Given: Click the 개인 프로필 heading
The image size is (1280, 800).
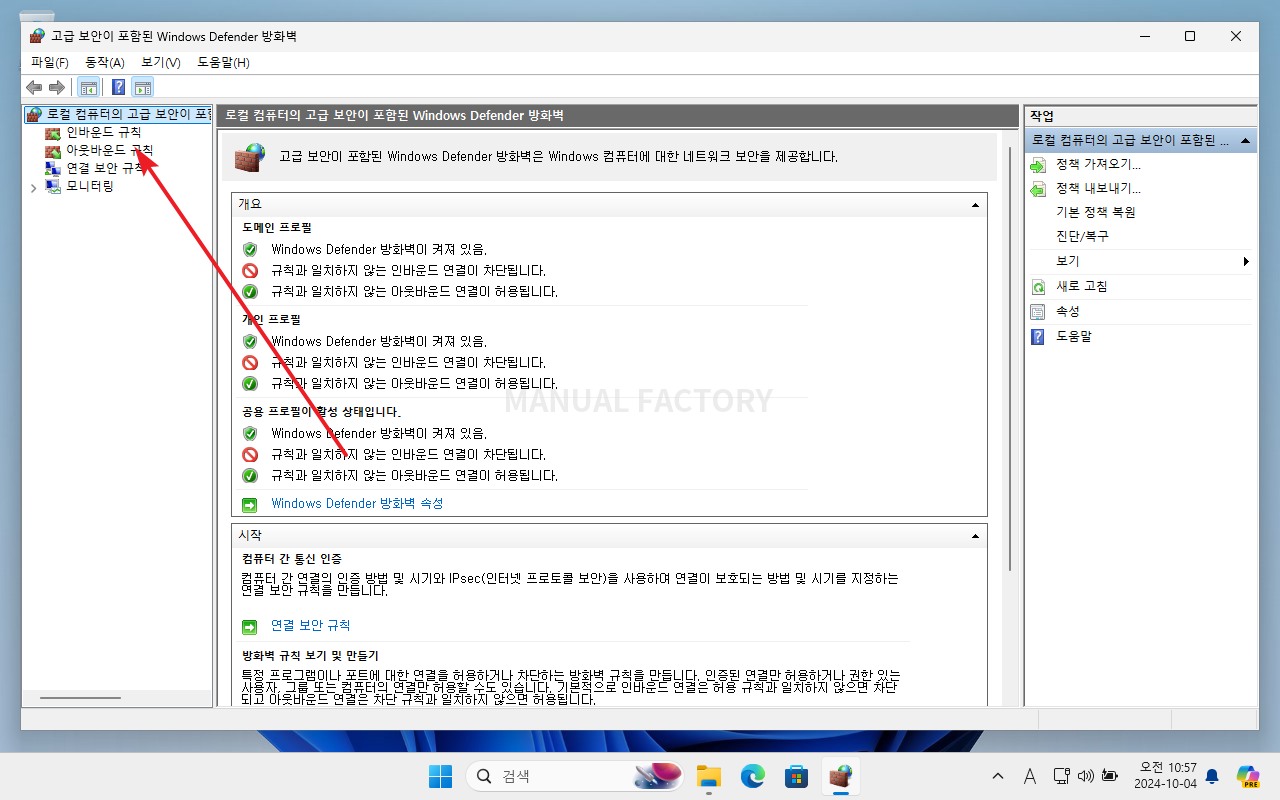Looking at the screenshot, I should pyautogui.click(x=271, y=320).
